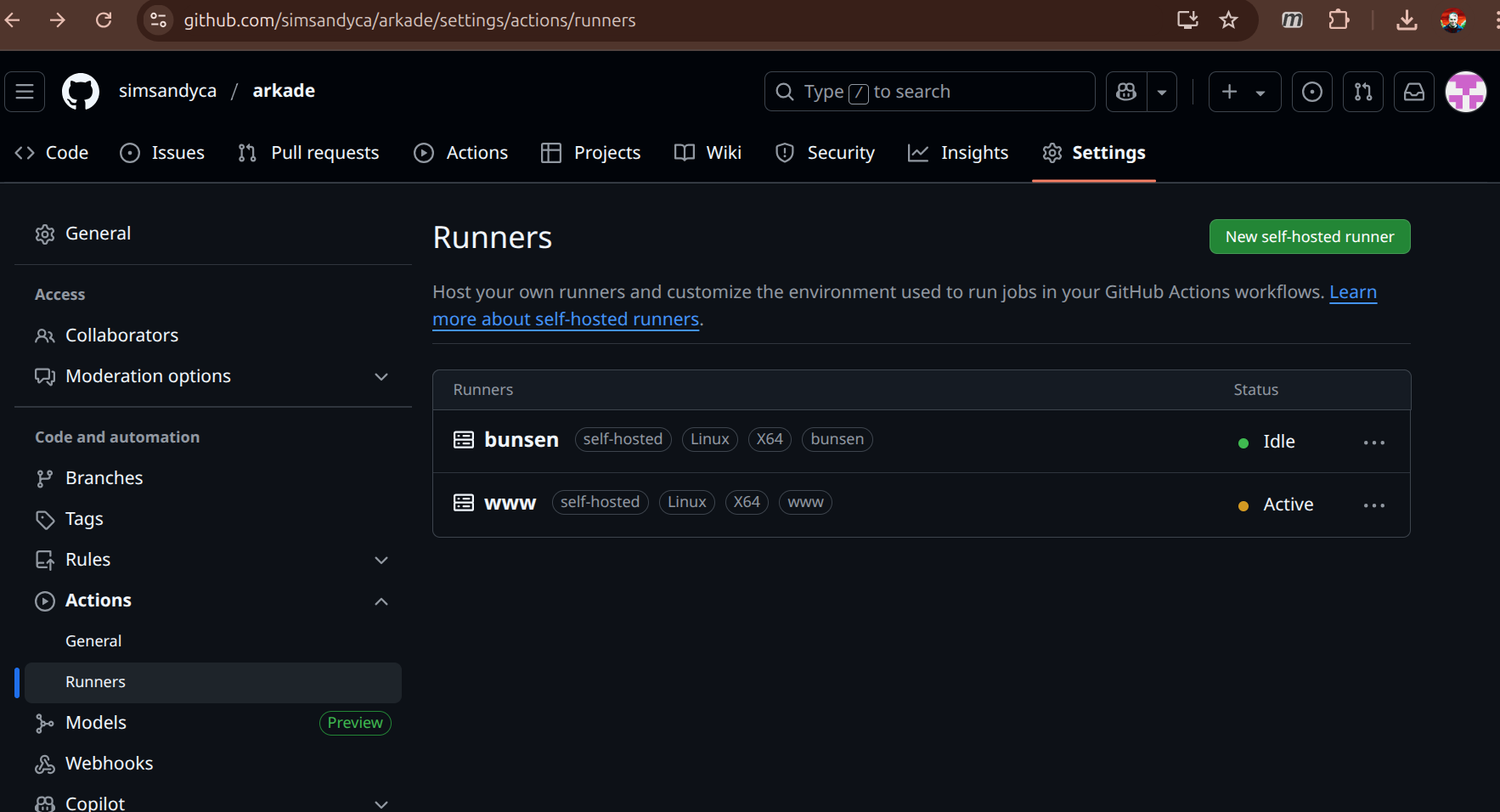Click the Linux label on bunsen row
1500x812 pixels.
(710, 439)
